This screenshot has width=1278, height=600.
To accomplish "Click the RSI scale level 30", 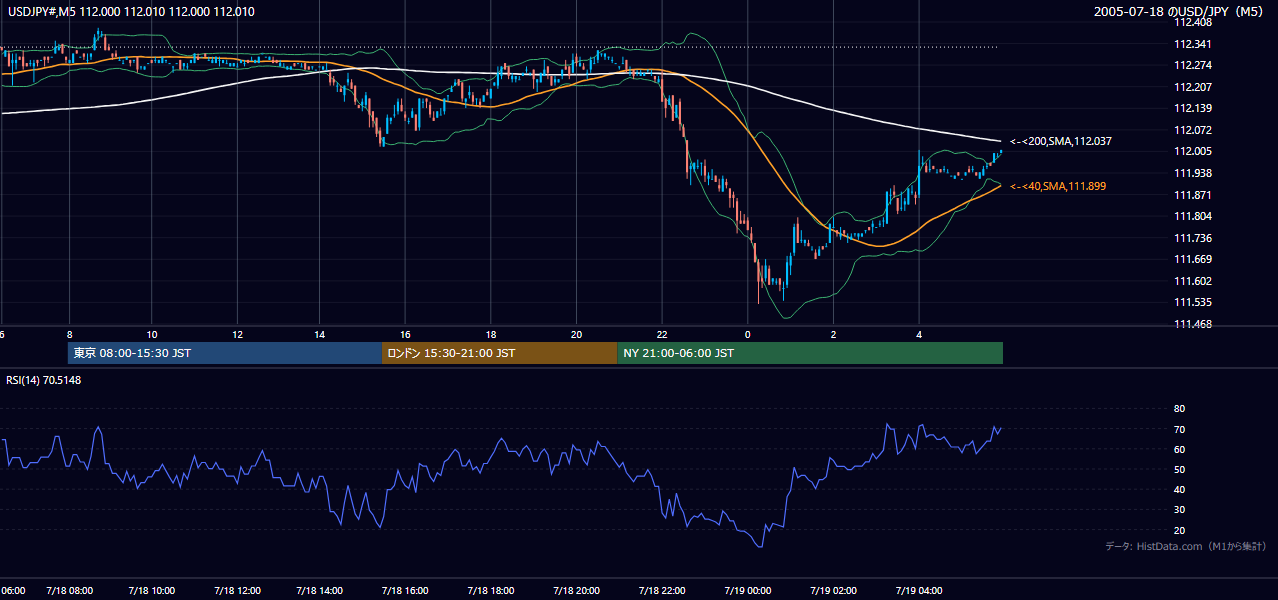I will click(x=1179, y=509).
